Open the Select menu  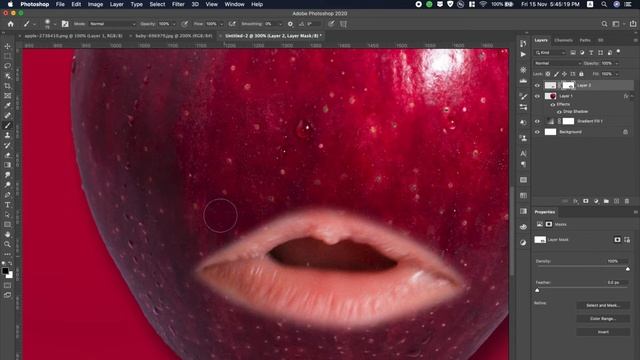click(x=157, y=4)
